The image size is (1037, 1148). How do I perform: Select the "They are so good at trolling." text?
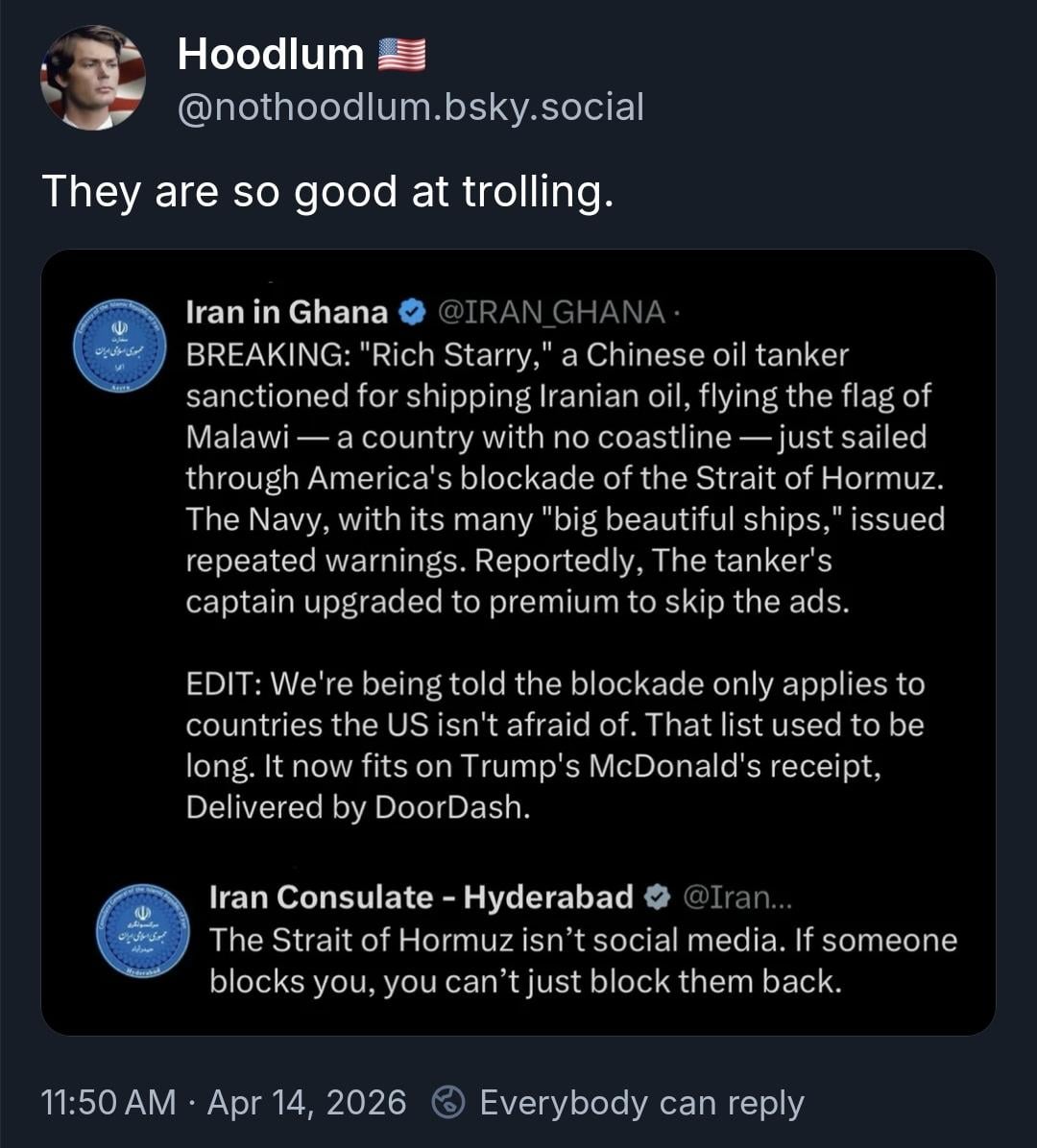(x=326, y=192)
